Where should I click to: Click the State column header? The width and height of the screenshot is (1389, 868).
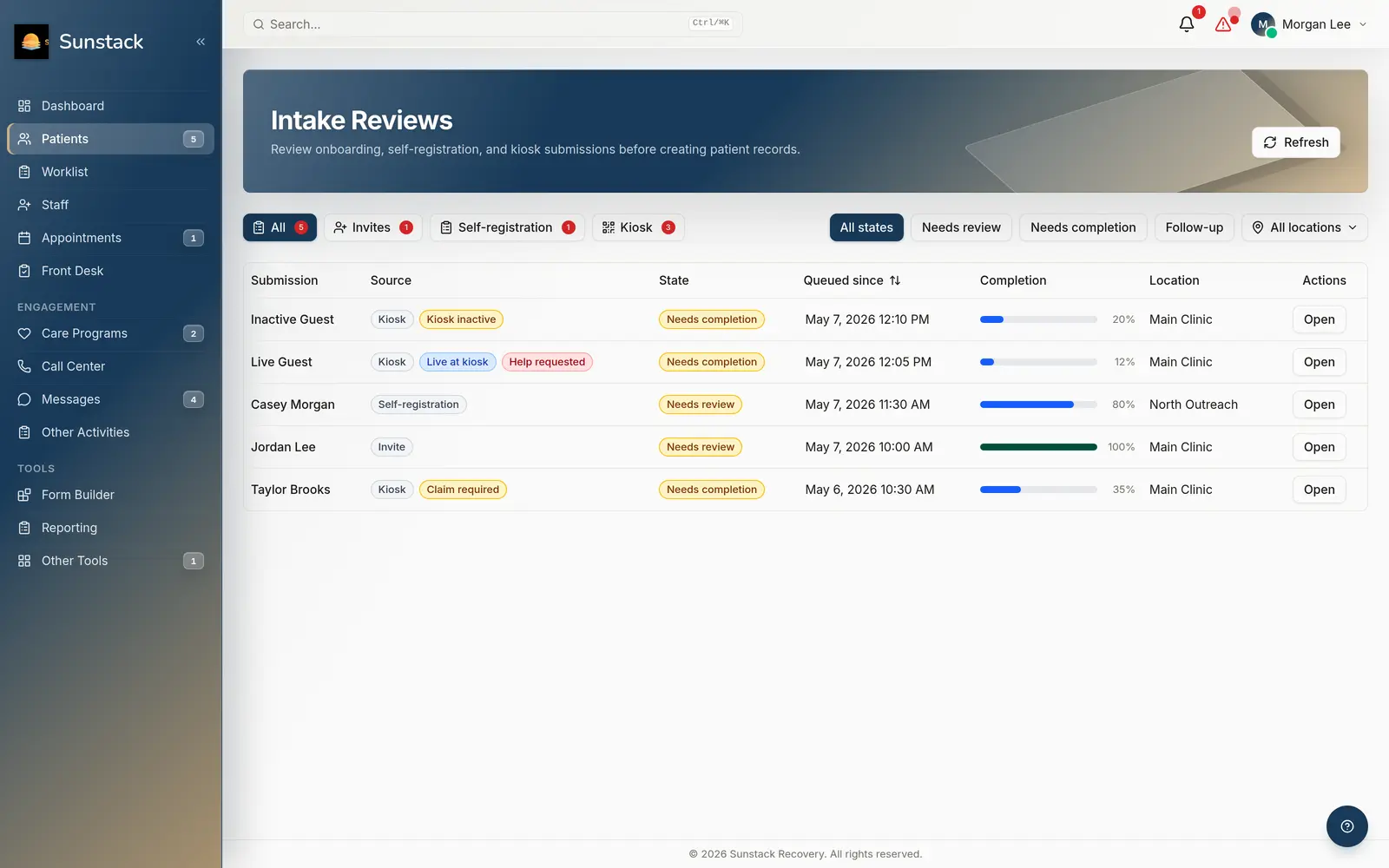[x=674, y=280]
